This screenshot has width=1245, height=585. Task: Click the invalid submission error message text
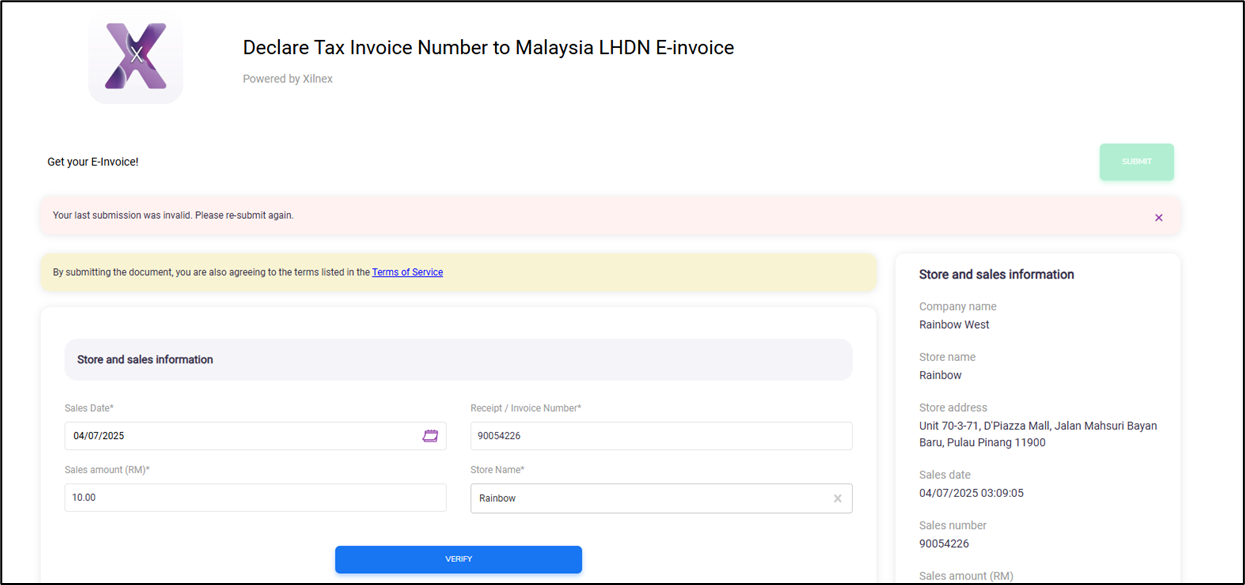(x=173, y=215)
